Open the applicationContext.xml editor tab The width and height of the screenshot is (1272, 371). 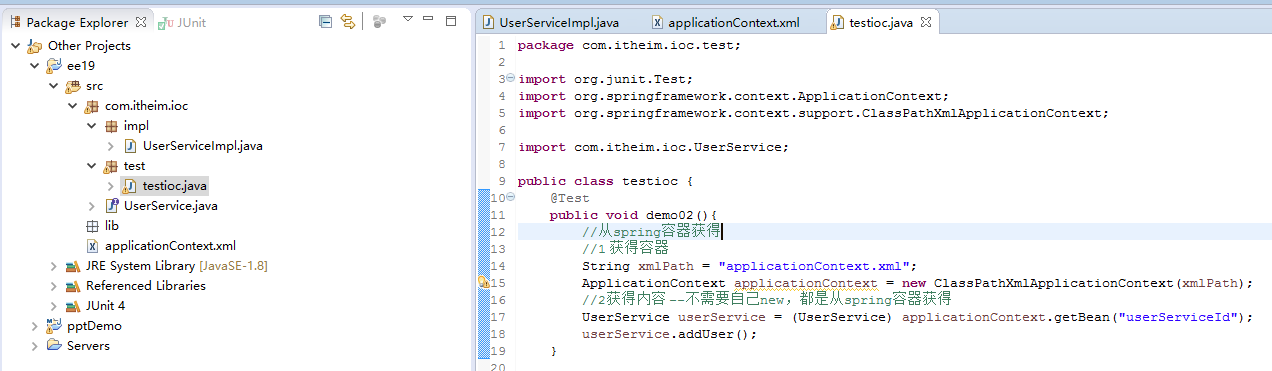click(x=725, y=22)
